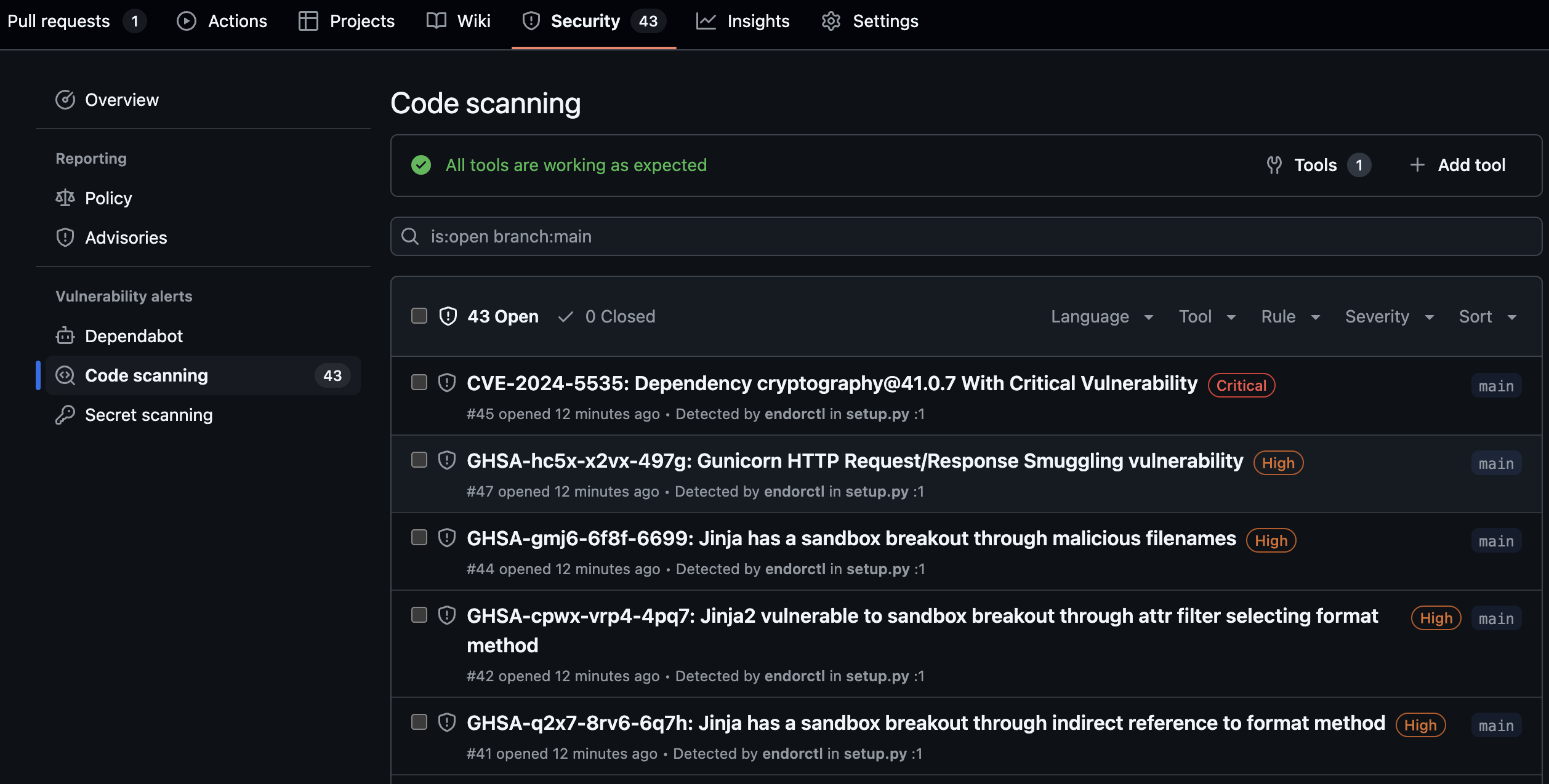Screen dimensions: 1549x784
Task: Check the GHSA-cpwx-vrp4-4pq7 alert checkbox
Action: pyautogui.click(x=419, y=615)
